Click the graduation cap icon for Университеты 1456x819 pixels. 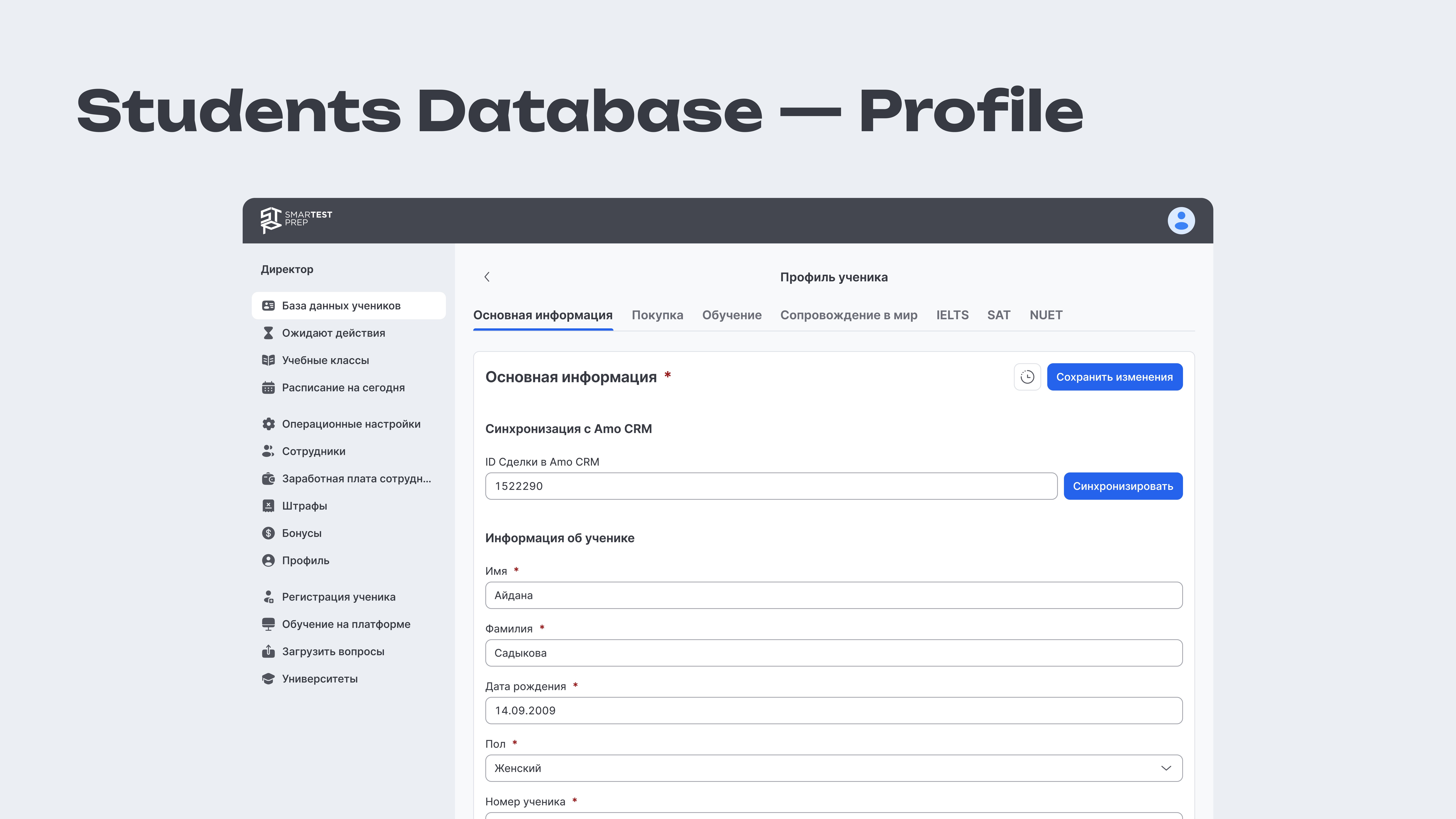click(x=268, y=679)
